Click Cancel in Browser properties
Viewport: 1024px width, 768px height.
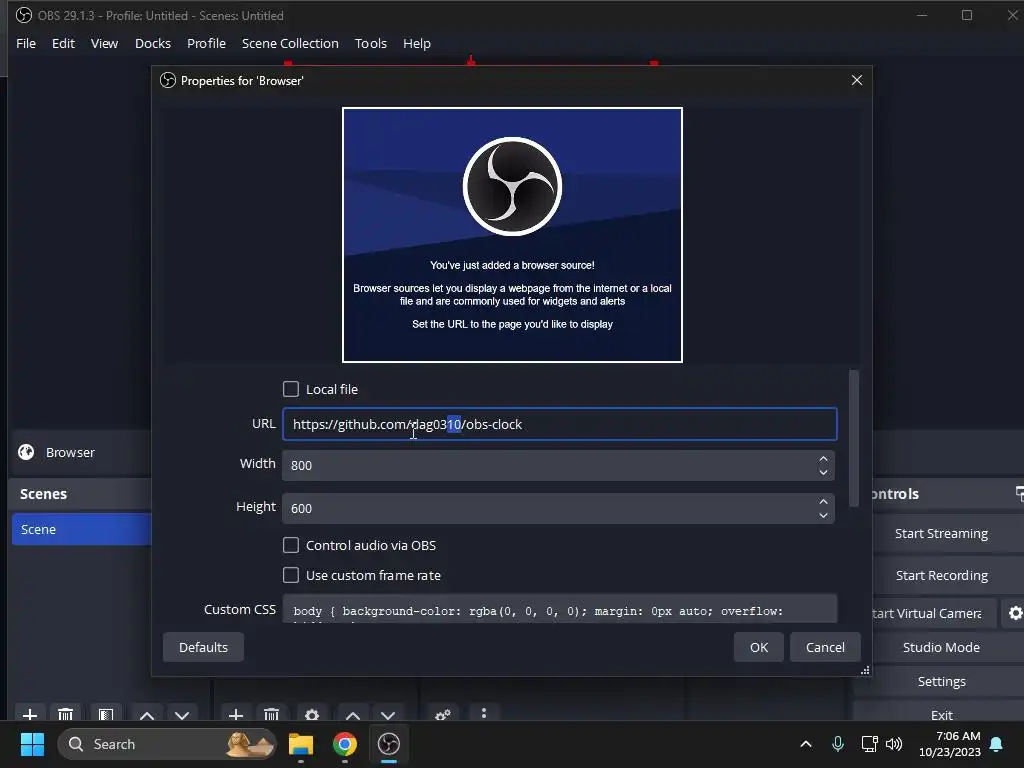(825, 647)
